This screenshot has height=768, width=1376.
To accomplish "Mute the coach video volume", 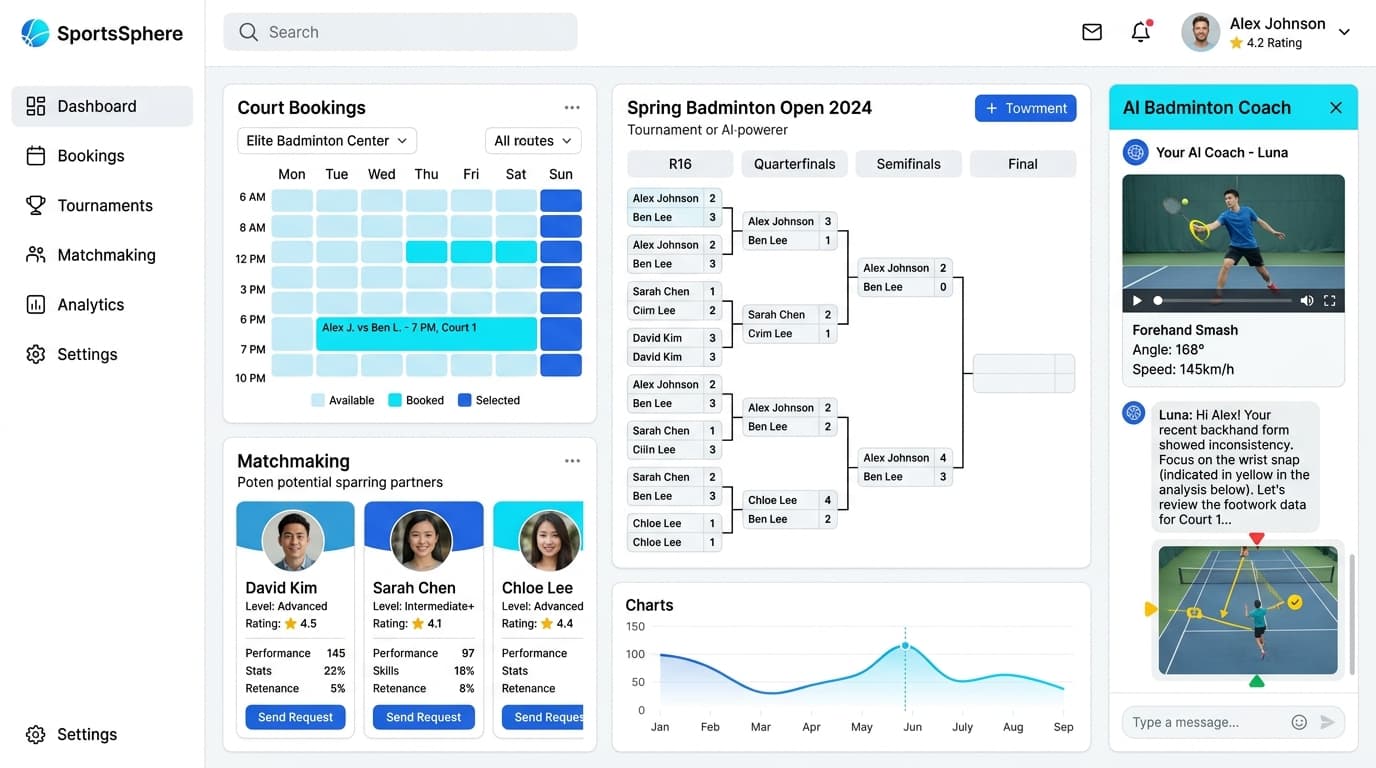I will point(1307,300).
